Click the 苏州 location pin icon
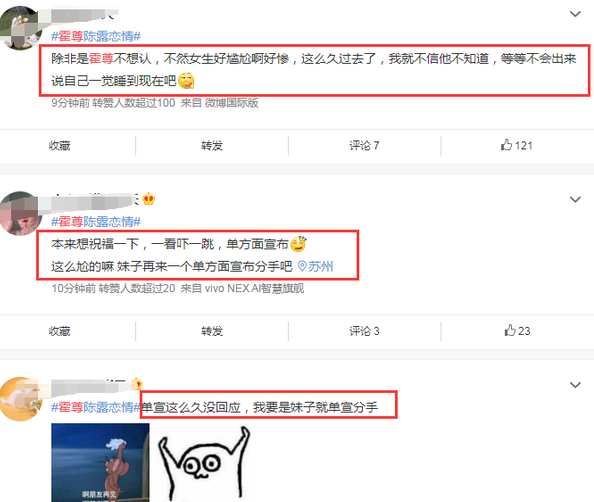The width and height of the screenshot is (594, 502). [302, 266]
